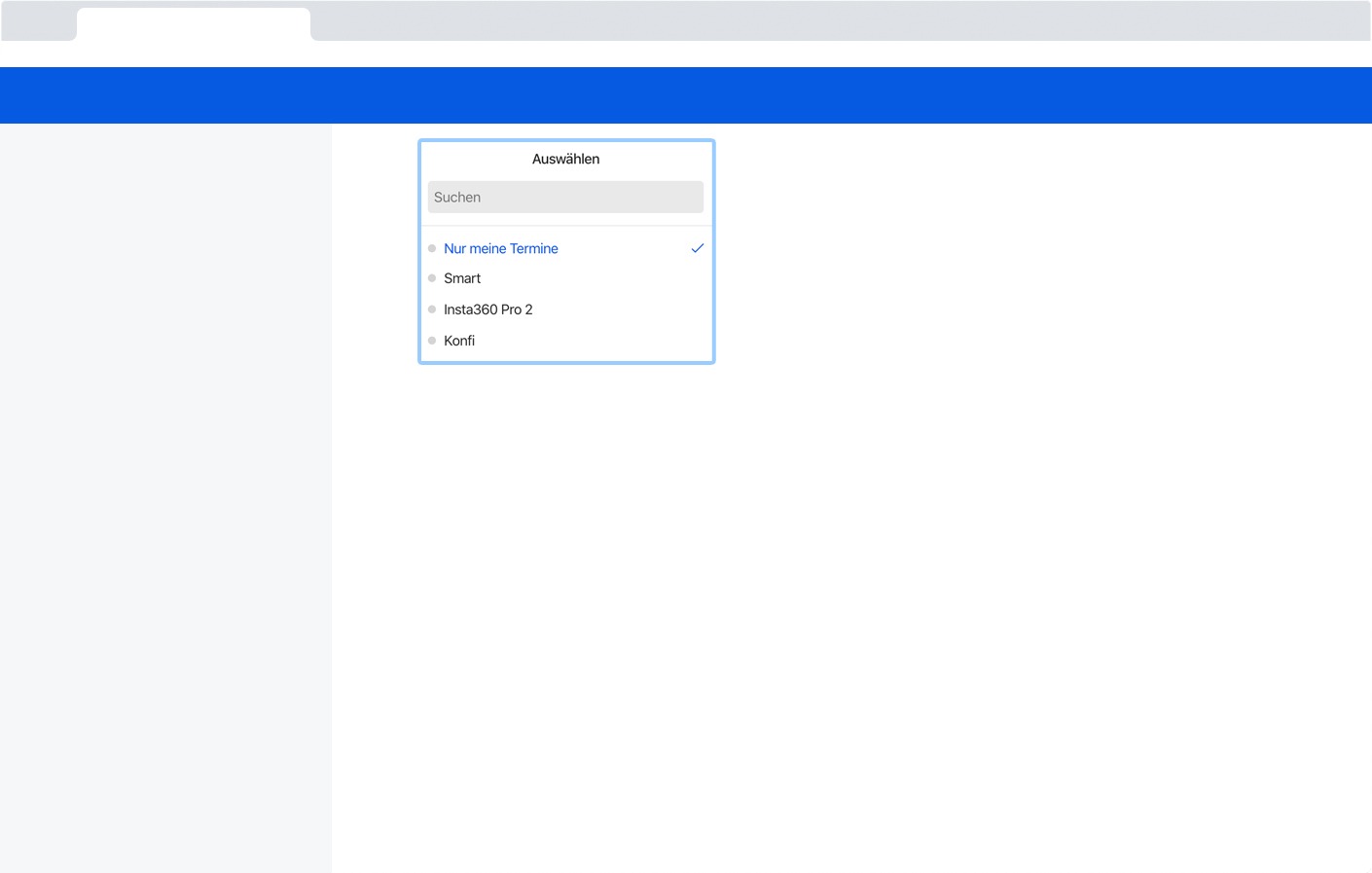Click the color dot beside Insta360 Pro 2
1372x873 pixels.
[x=432, y=309]
